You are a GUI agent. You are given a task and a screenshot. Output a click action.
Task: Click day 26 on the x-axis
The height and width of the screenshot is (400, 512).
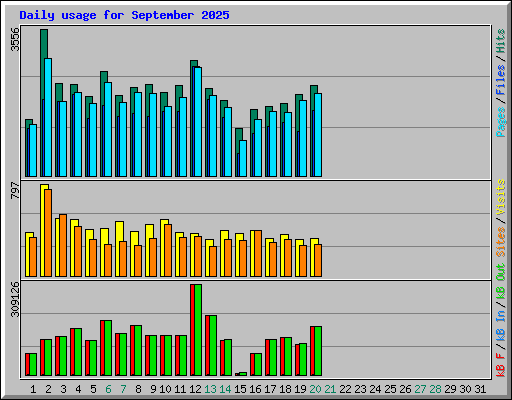[405, 389]
